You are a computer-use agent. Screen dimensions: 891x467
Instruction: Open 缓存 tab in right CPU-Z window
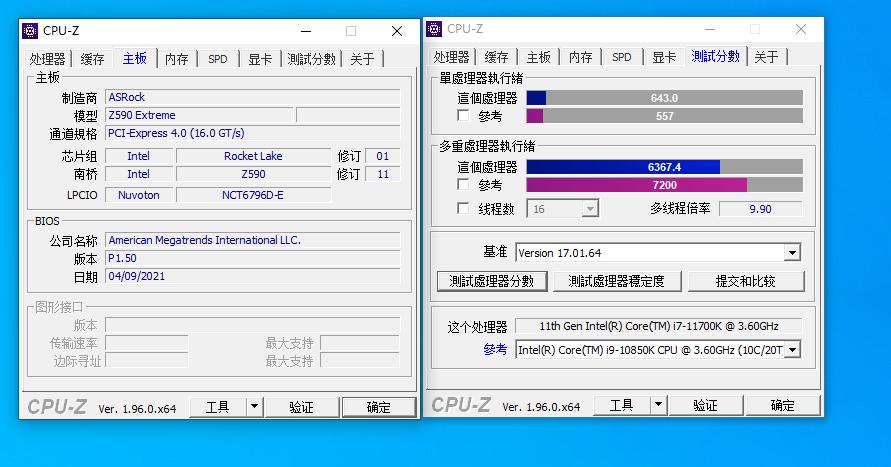[496, 57]
